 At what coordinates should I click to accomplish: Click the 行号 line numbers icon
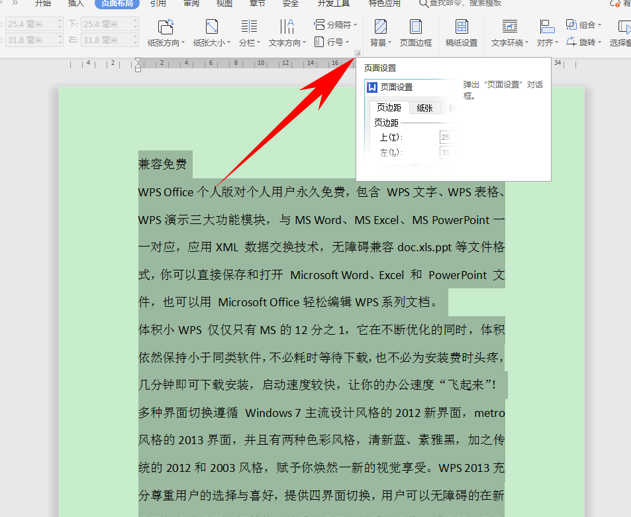coord(319,41)
